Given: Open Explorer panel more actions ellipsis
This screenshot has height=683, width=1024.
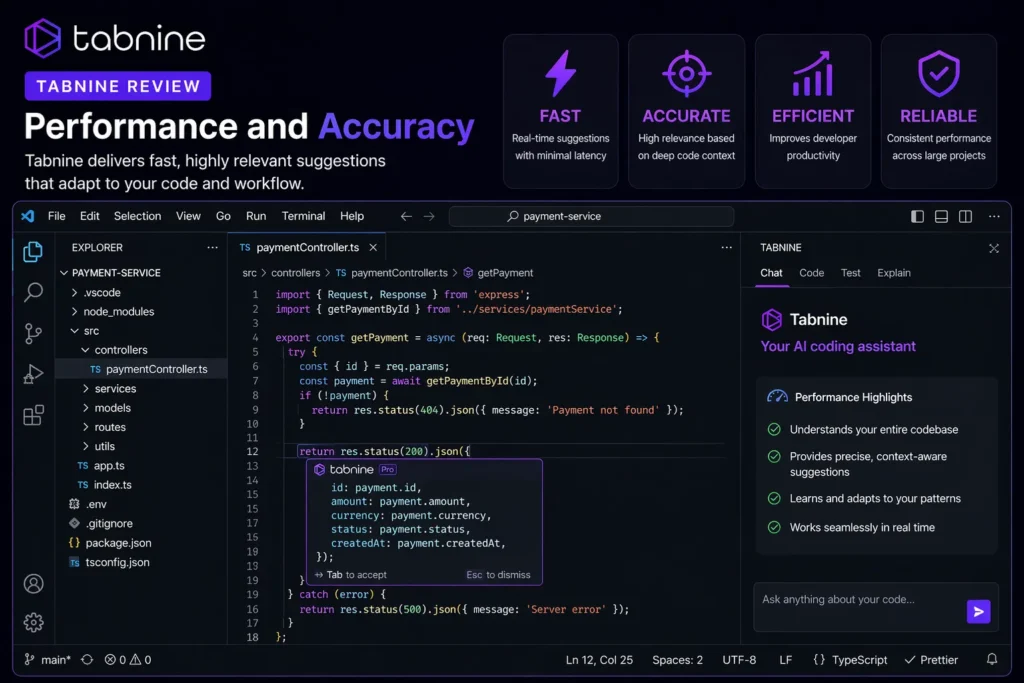Looking at the screenshot, I should [x=212, y=247].
